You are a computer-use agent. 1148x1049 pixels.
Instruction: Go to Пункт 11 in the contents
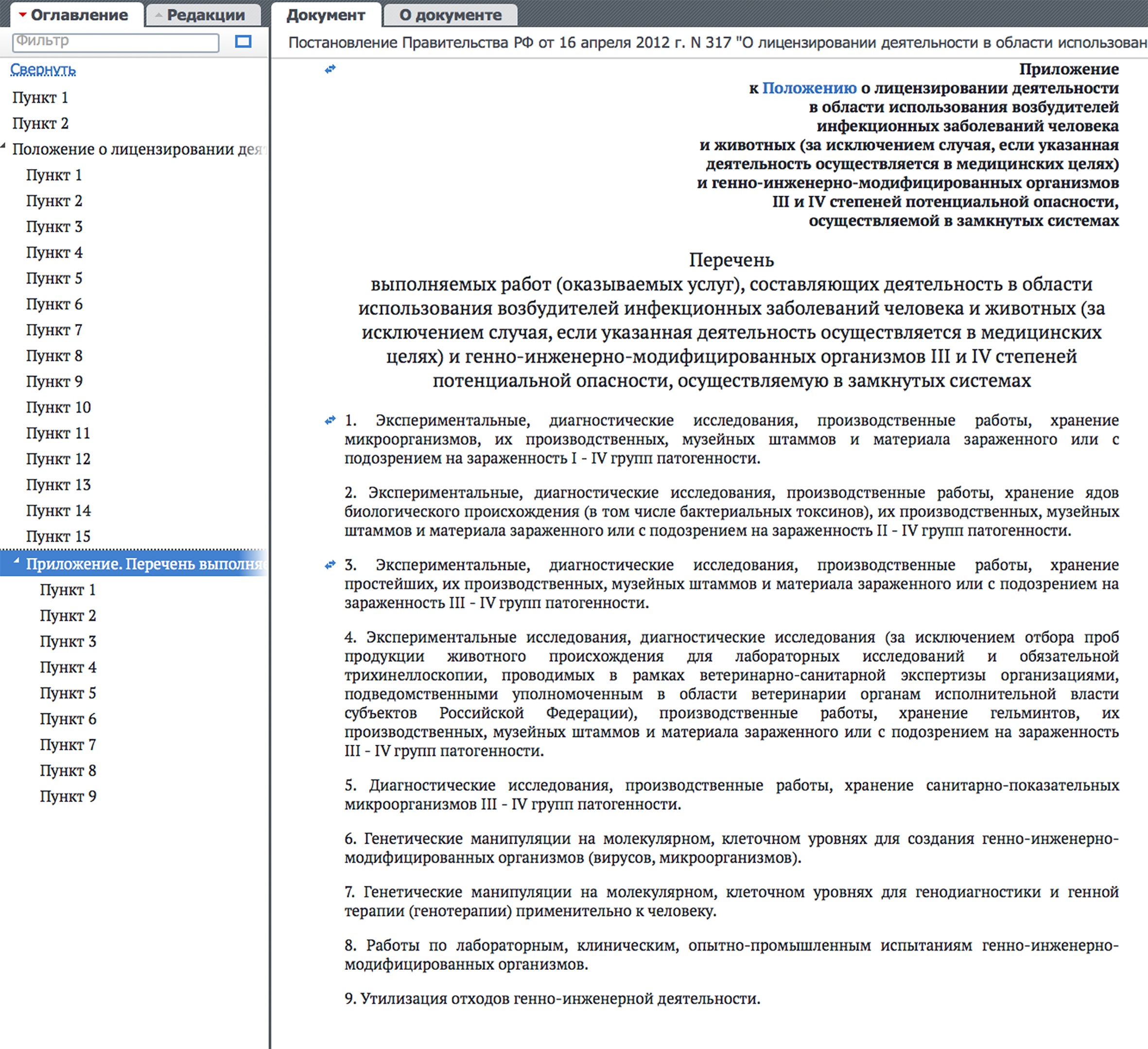click(x=59, y=433)
